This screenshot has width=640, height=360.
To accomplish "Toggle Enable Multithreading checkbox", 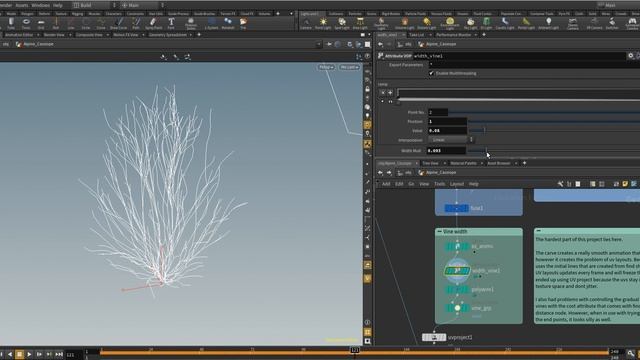I will point(431,73).
